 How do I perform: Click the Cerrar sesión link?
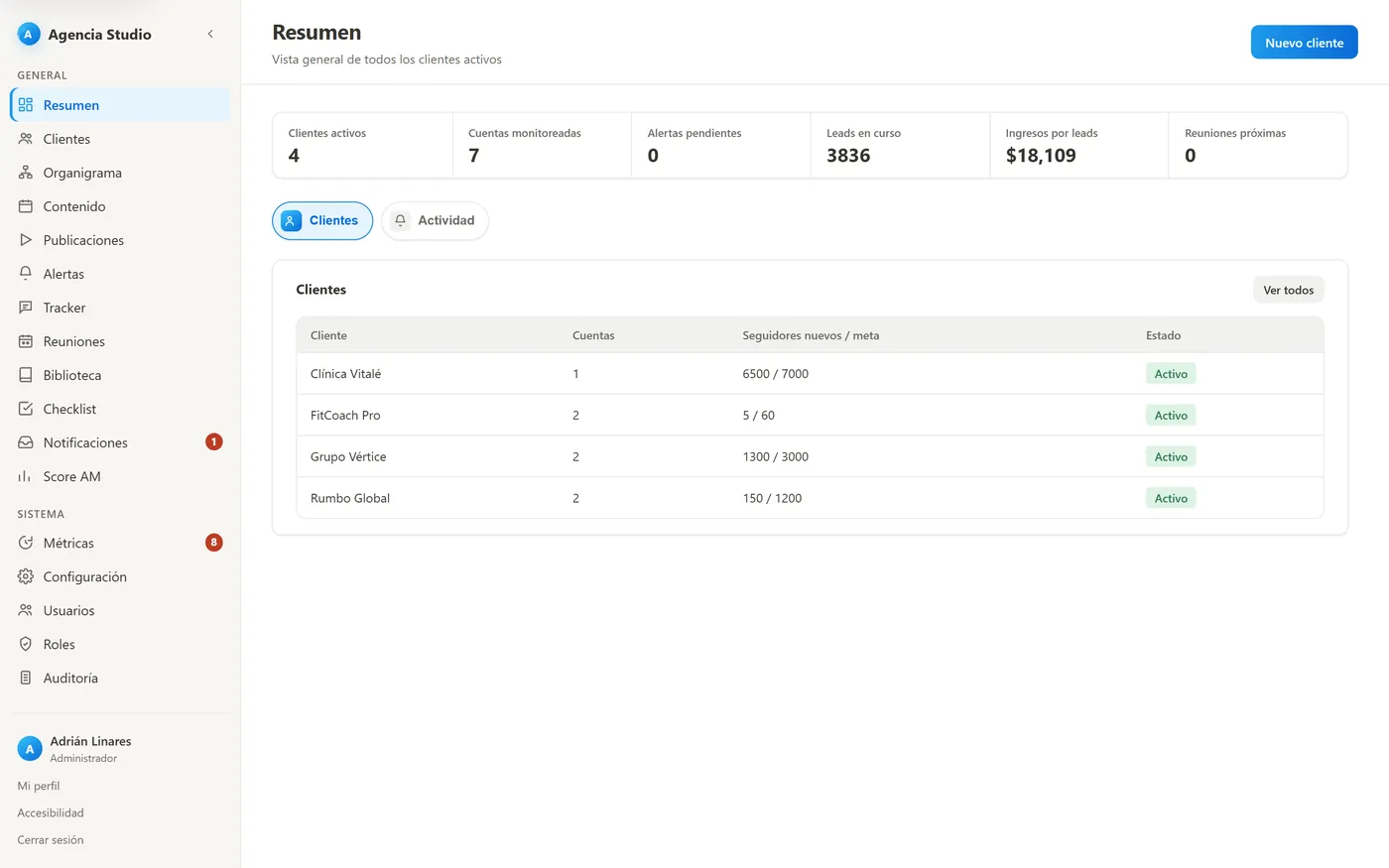click(51, 839)
